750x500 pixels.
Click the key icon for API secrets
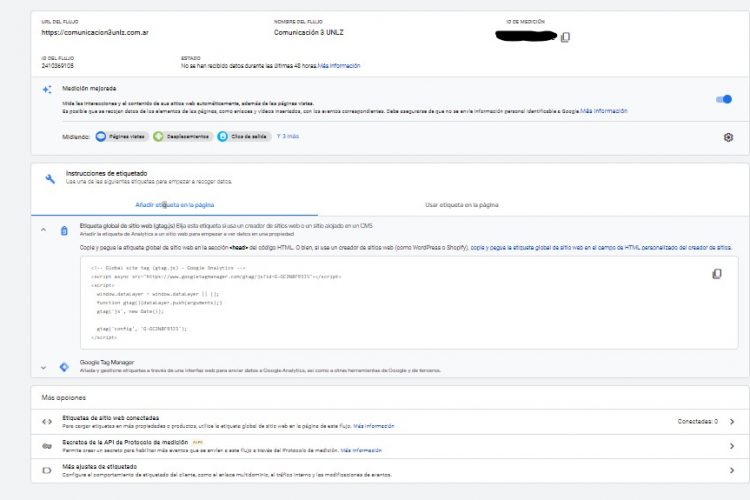click(x=47, y=446)
